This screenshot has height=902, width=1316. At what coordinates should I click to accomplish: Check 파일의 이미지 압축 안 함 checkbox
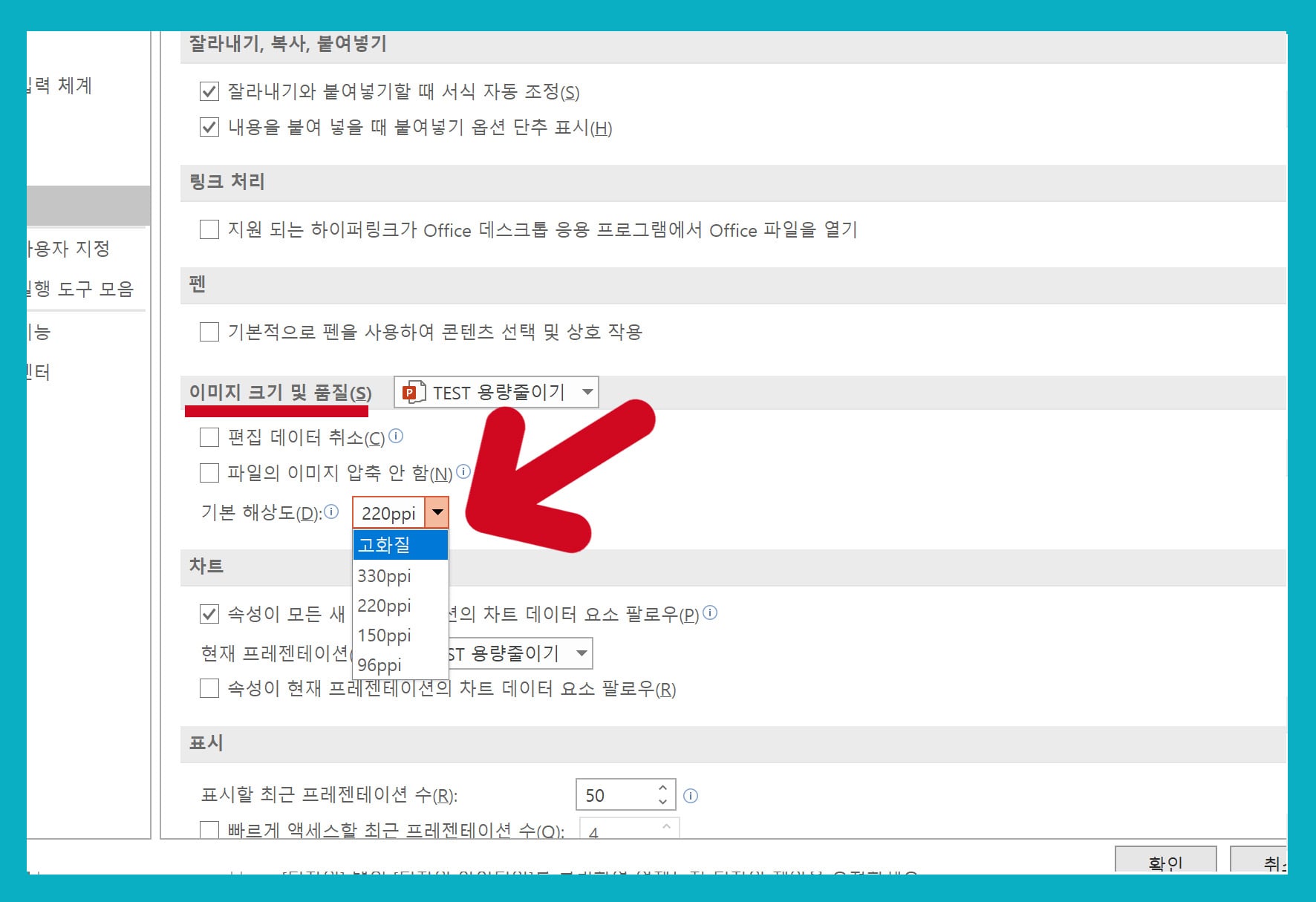(209, 473)
